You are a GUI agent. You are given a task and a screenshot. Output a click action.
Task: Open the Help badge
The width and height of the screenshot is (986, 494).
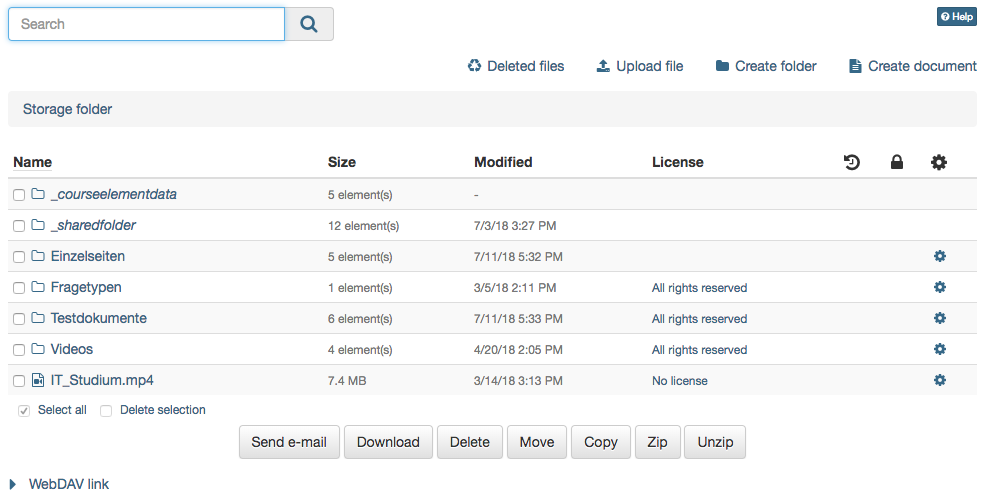coord(956,17)
